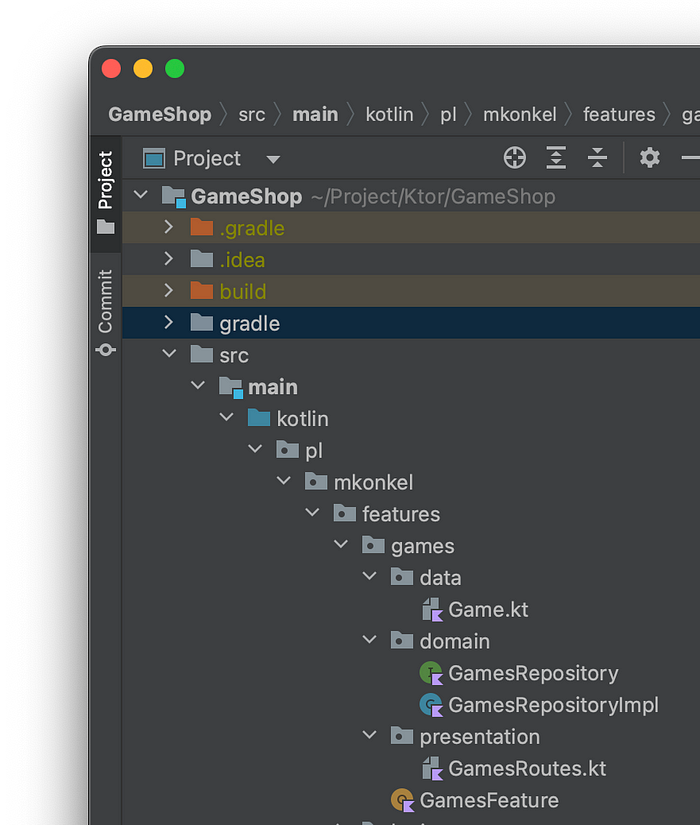The image size is (700, 825).
Task: Click the mkonkel package icon
Action: click(316, 481)
